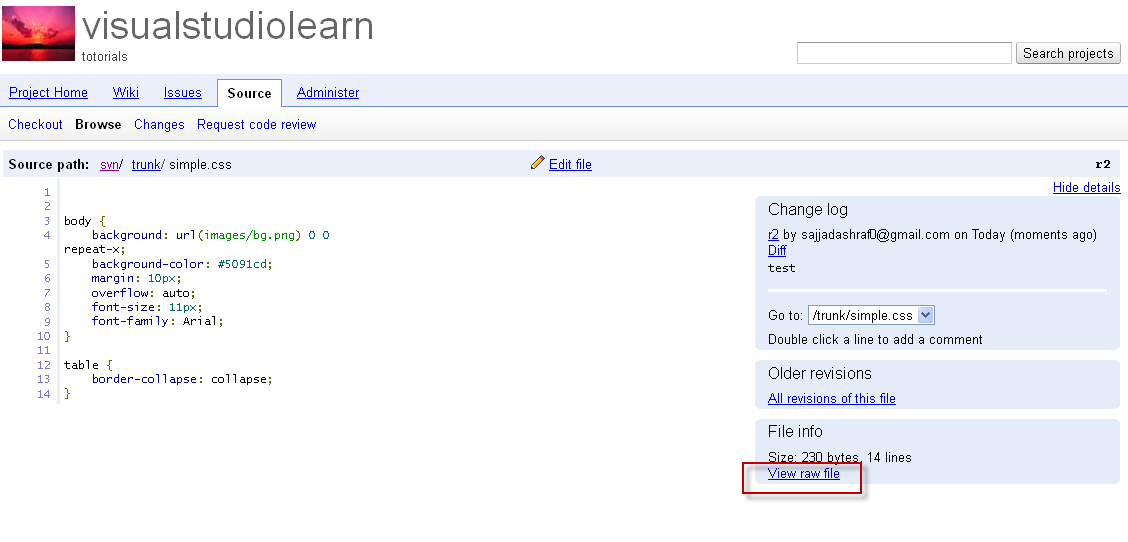
Task: Open the Checkout sub-tab
Action: click(x=35, y=125)
